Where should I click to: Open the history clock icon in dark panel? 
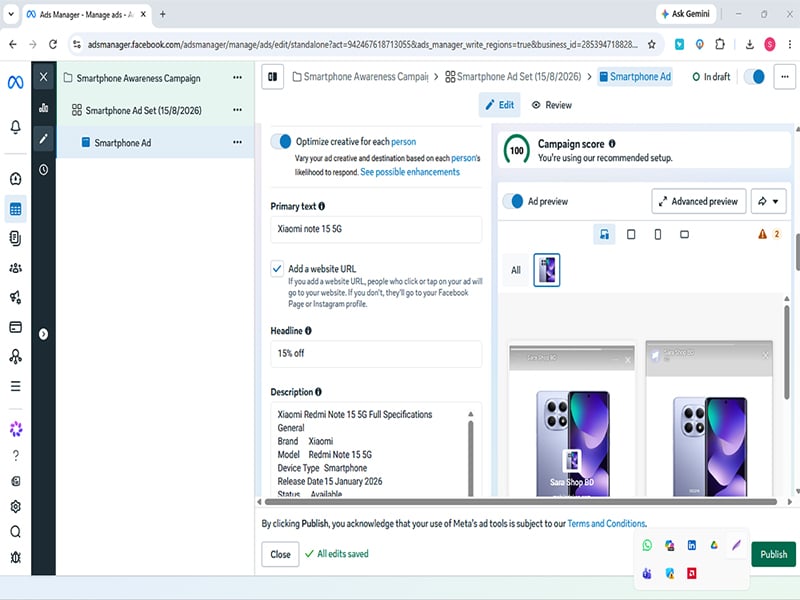point(43,169)
